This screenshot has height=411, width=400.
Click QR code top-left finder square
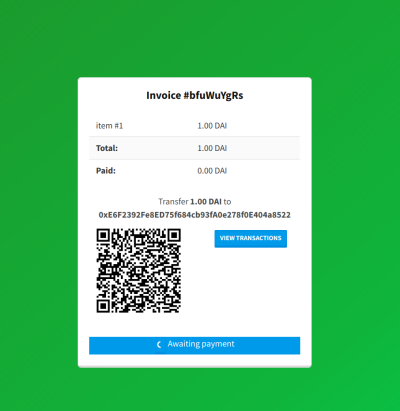click(103, 235)
